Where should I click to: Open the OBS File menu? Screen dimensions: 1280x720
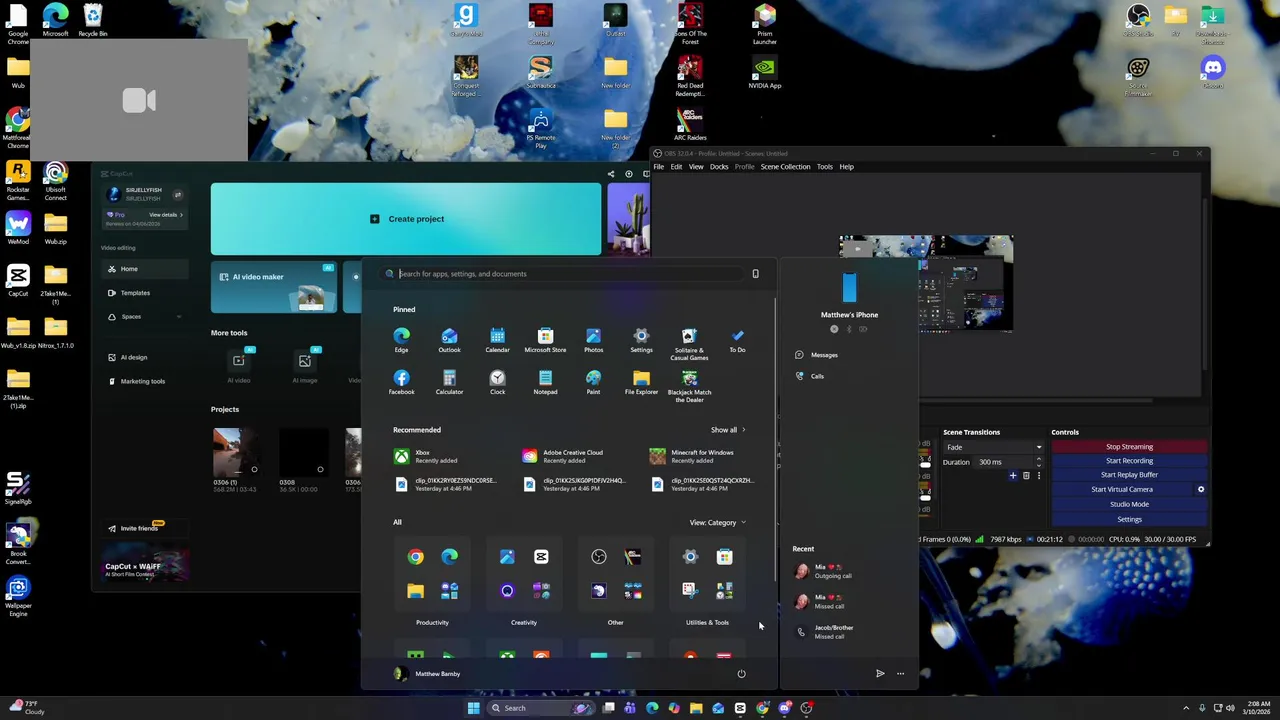point(659,167)
